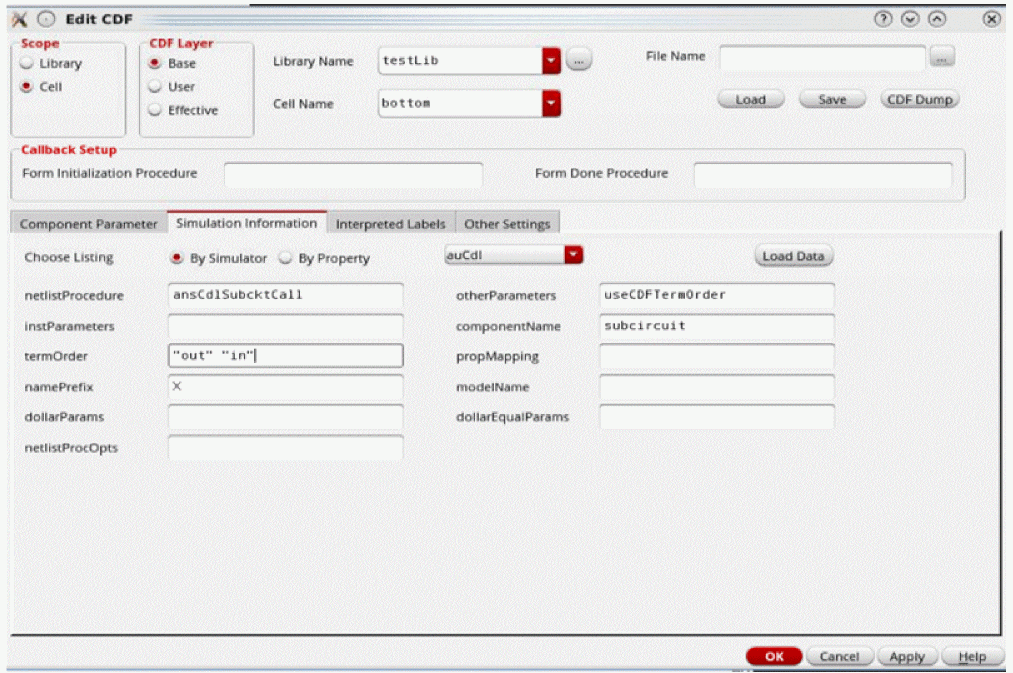This screenshot has width=1013, height=673.
Task: Click the X application icon in title bar
Action: click(x=20, y=19)
